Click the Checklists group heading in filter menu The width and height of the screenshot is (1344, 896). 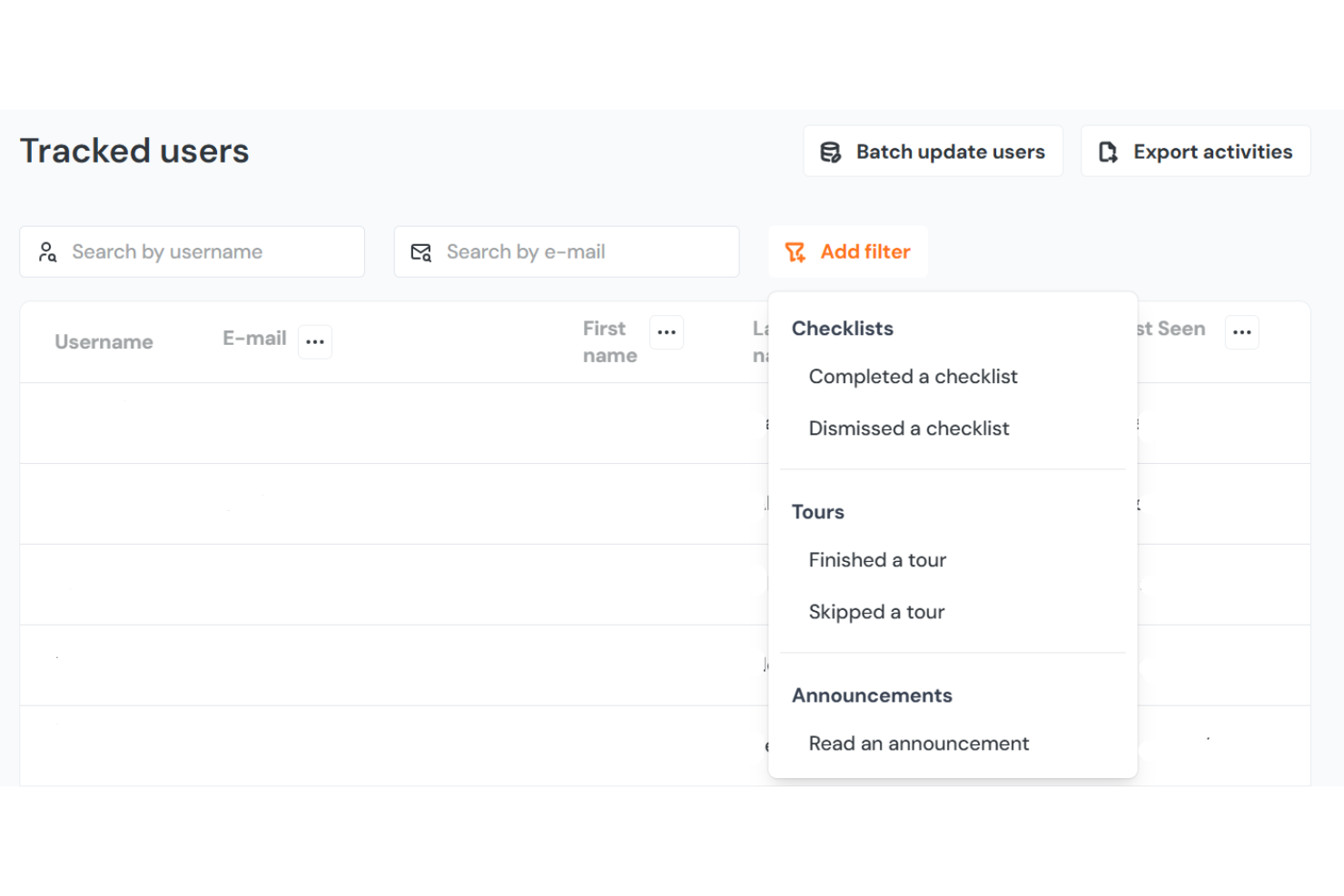[x=843, y=329]
